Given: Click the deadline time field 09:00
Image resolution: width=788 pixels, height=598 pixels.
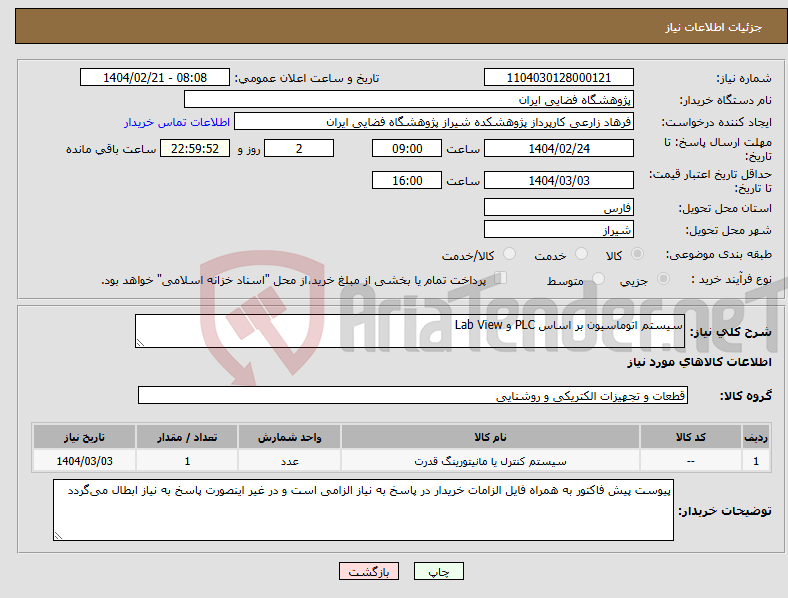Looking at the screenshot, I should pyautogui.click(x=407, y=148).
